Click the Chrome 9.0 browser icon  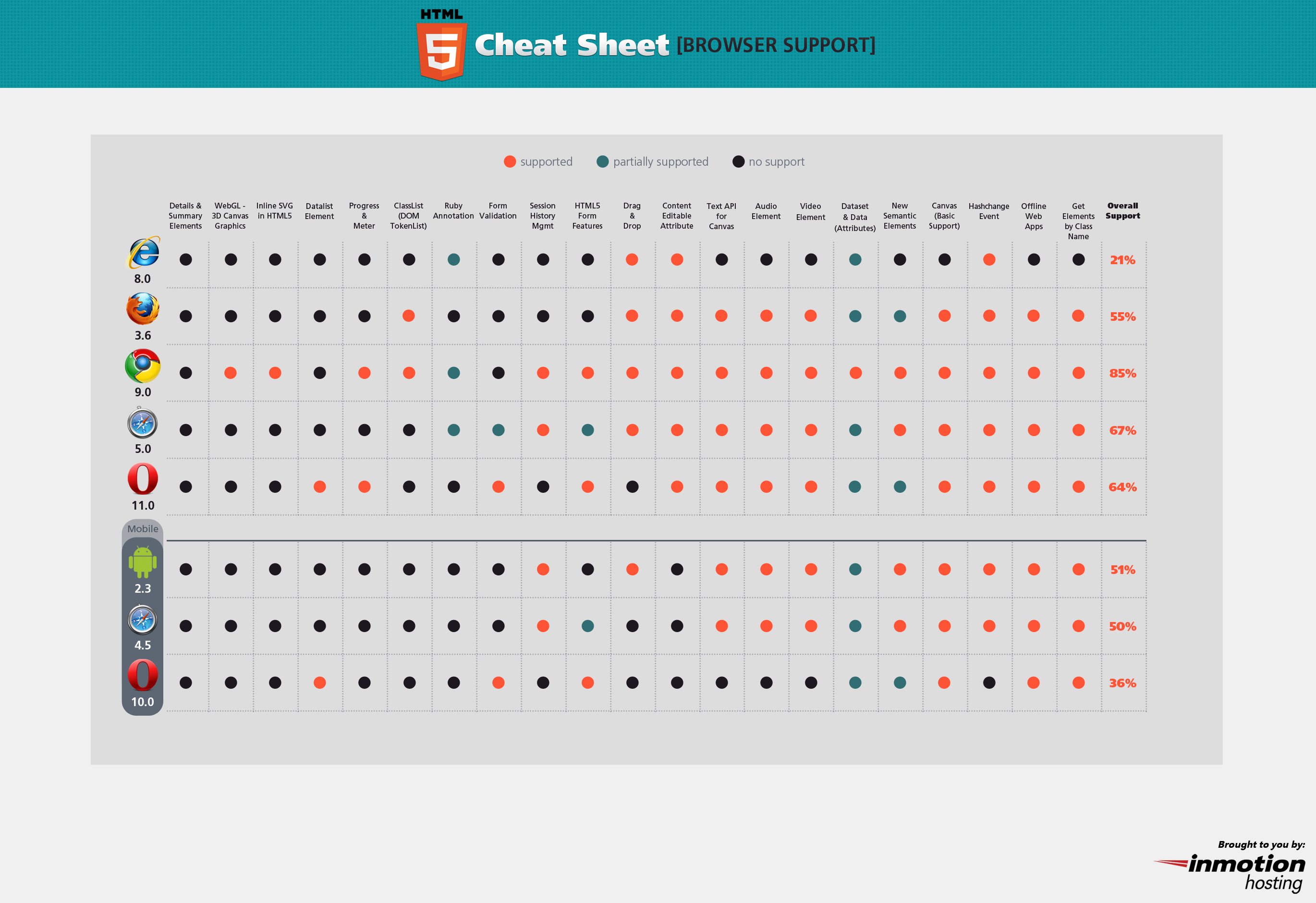pyautogui.click(x=143, y=366)
